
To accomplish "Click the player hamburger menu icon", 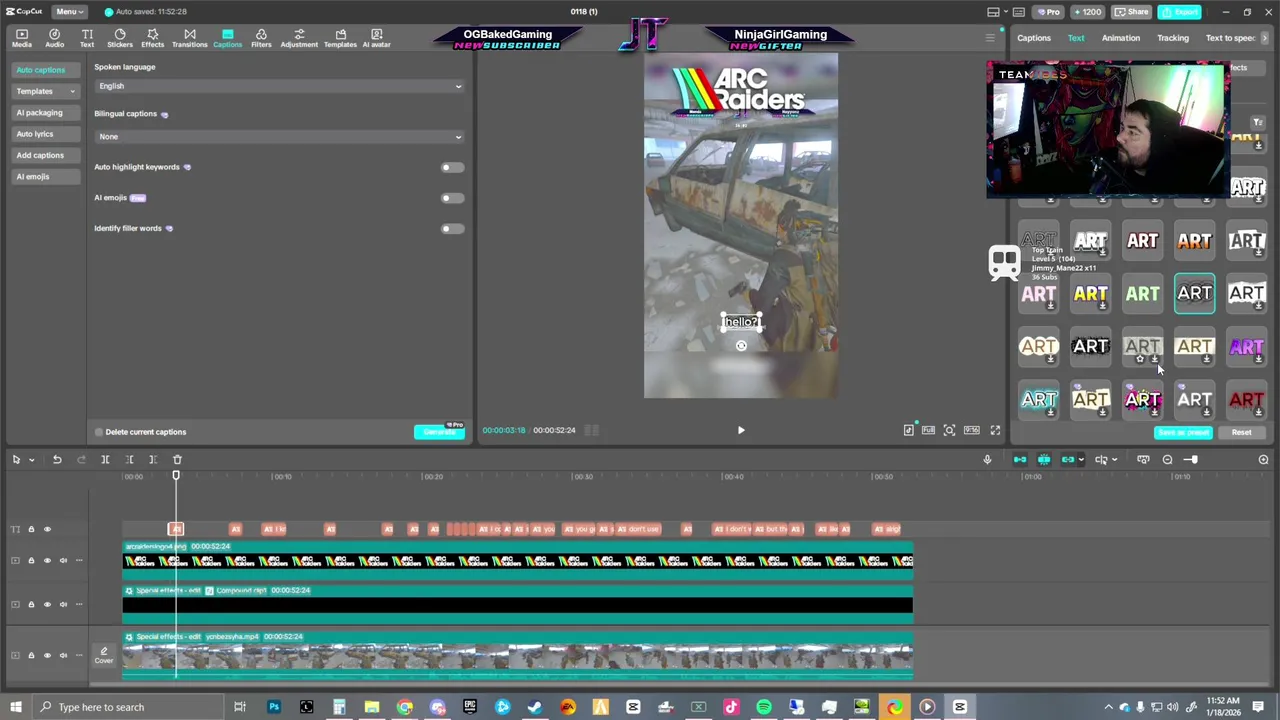I will (990, 38).
